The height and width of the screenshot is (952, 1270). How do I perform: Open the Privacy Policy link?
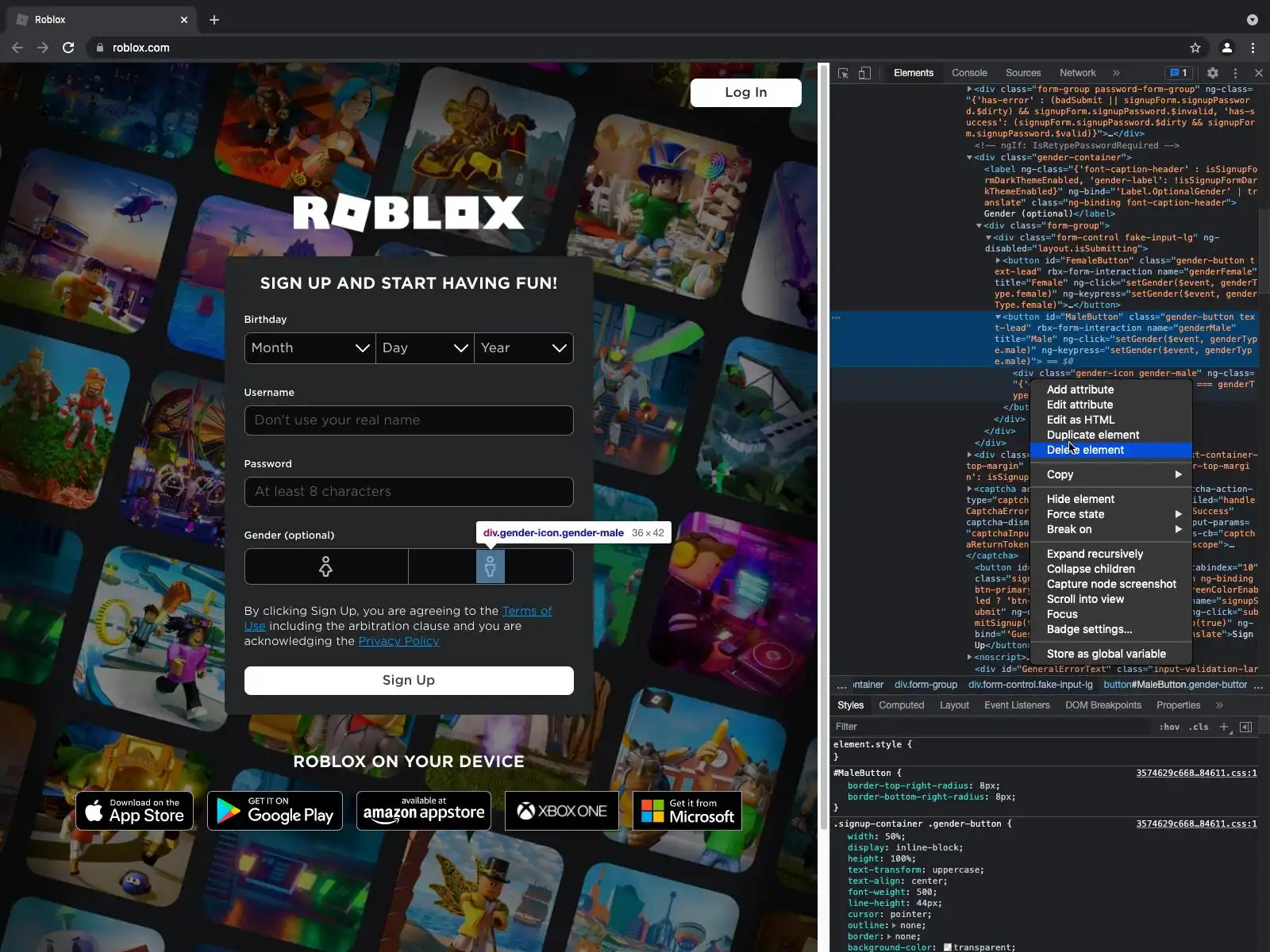pyautogui.click(x=398, y=641)
